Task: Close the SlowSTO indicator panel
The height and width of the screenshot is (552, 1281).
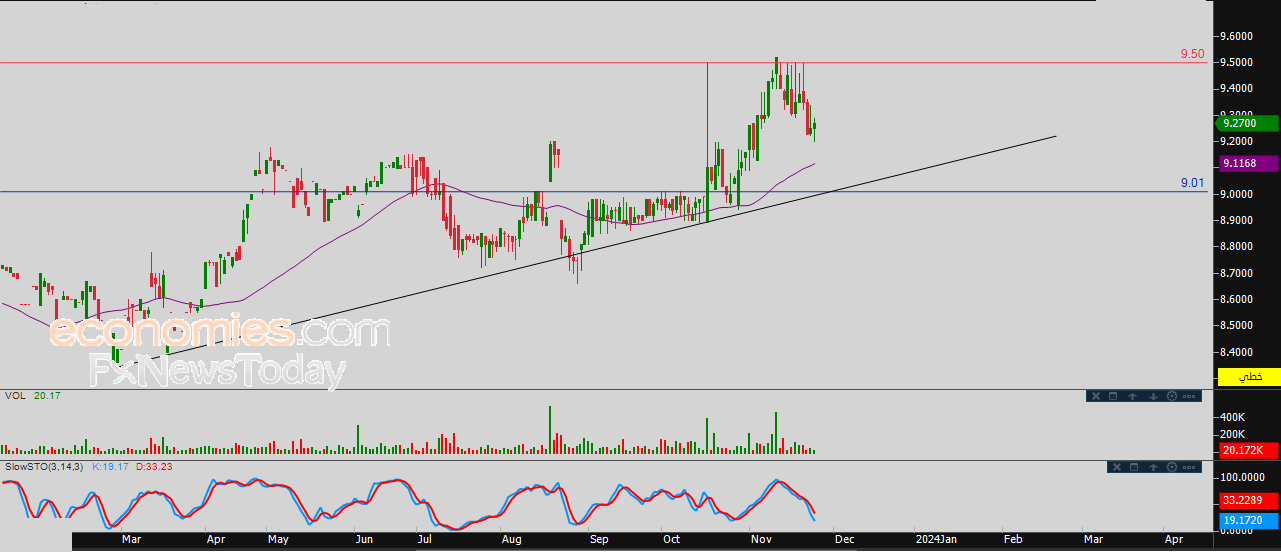Action: pos(1117,467)
